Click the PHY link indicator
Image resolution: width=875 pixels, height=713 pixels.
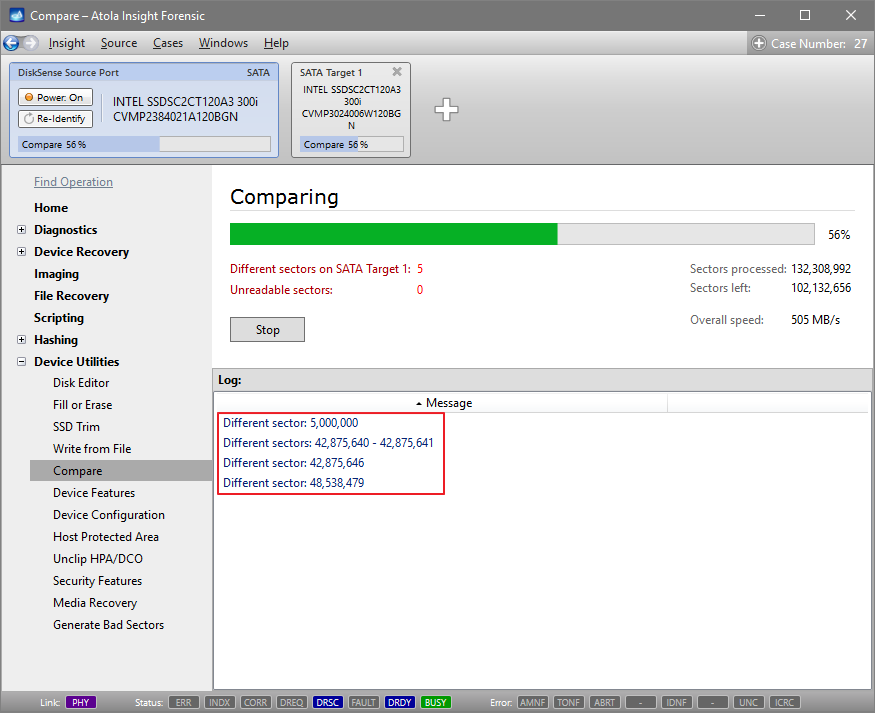pyautogui.click(x=81, y=702)
